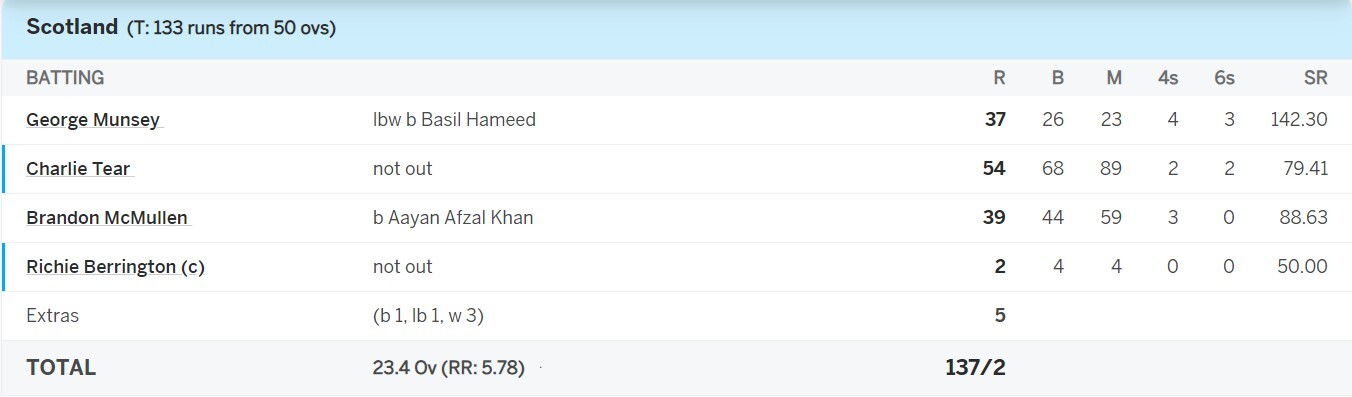Click the M minutes column header
Viewport: 1352px width, 397px height.
point(1114,78)
